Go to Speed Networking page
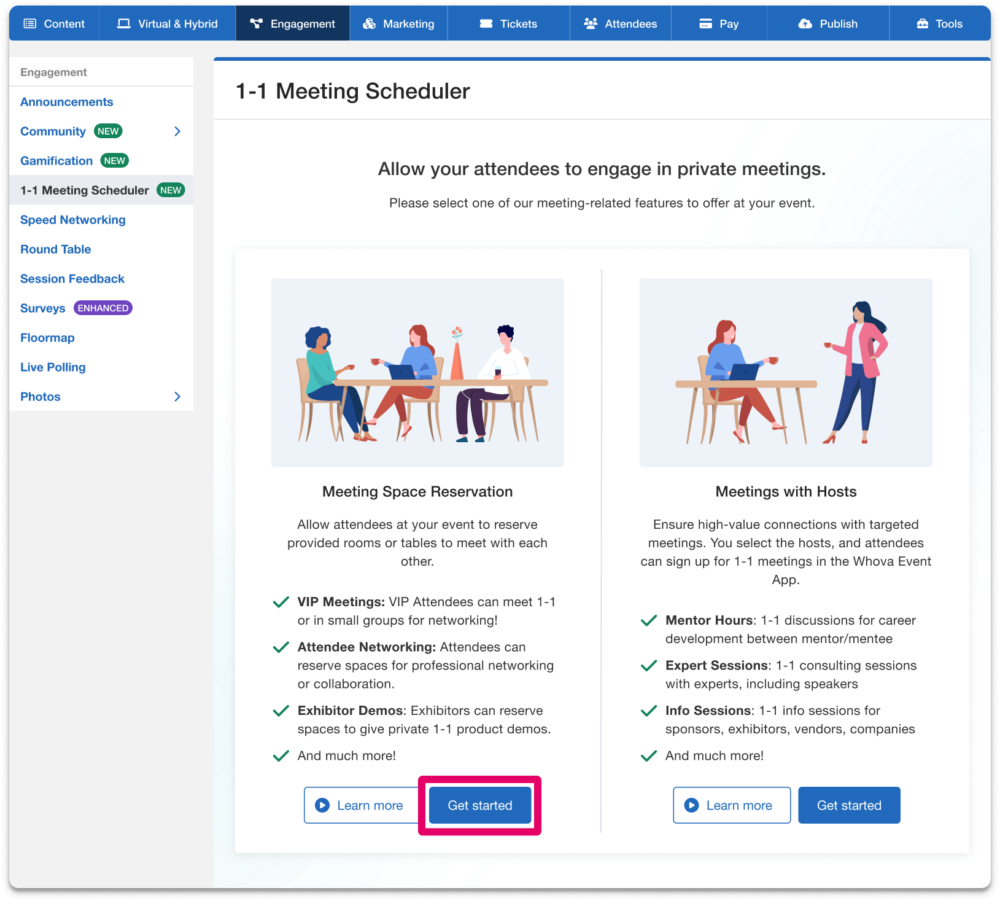The height and width of the screenshot is (901, 1000). click(x=73, y=220)
